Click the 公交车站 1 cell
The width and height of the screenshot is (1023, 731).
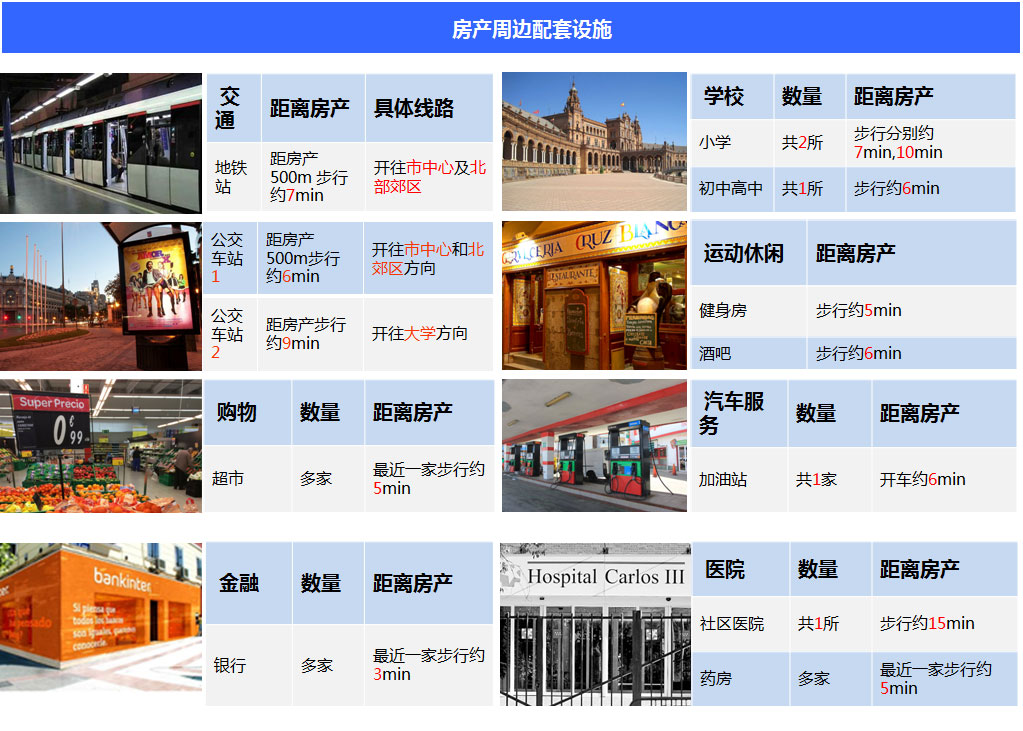230,258
